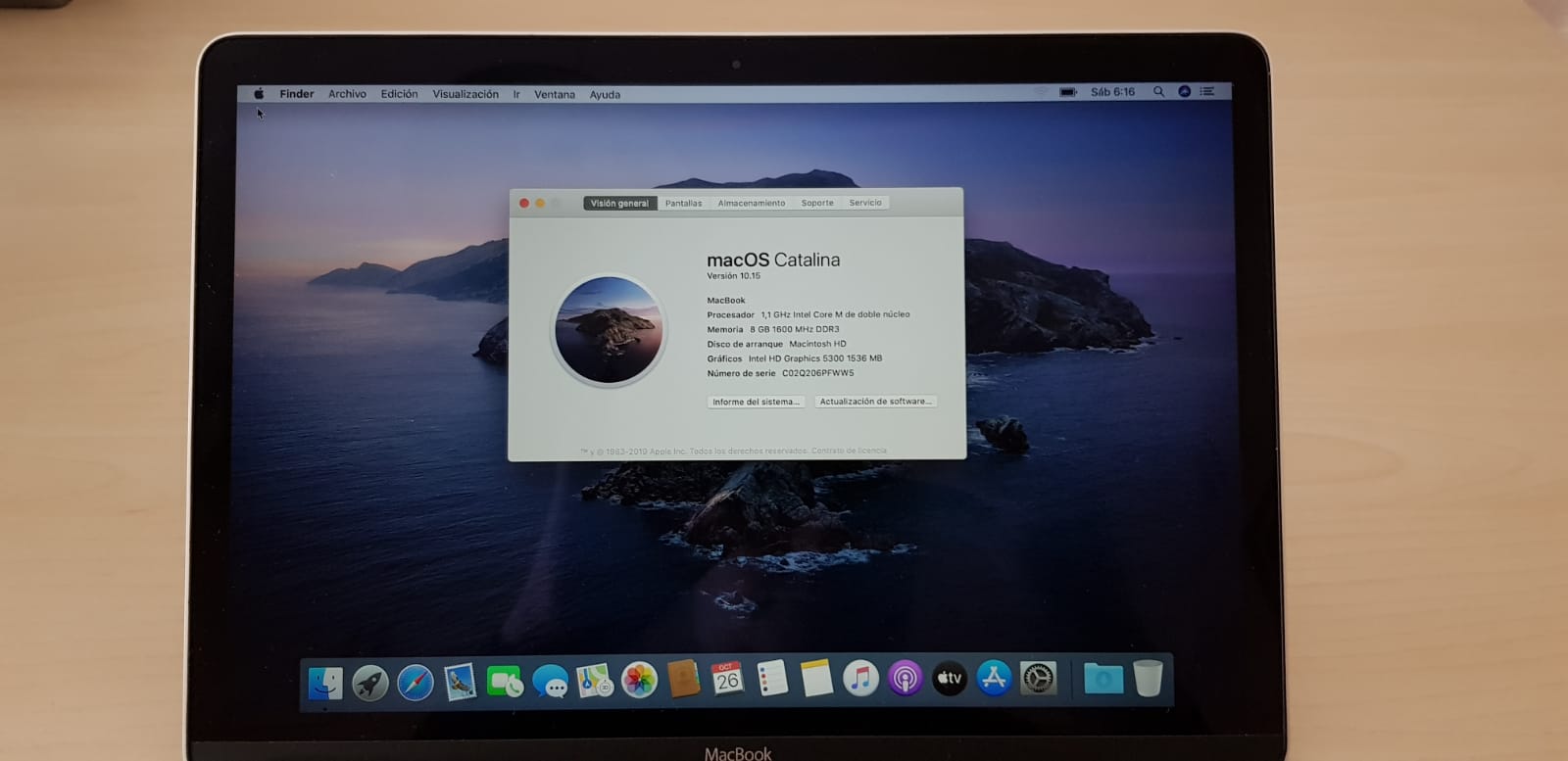1568x761 pixels.
Task: Open Messages speech bubble icon
Action: coord(550,681)
